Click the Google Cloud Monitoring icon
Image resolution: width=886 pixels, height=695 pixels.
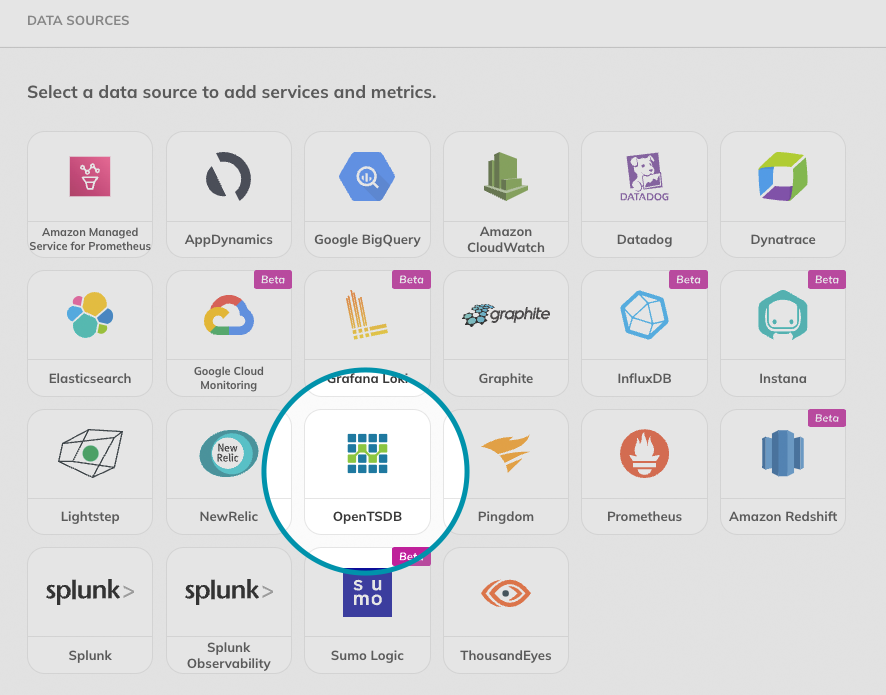[228, 315]
